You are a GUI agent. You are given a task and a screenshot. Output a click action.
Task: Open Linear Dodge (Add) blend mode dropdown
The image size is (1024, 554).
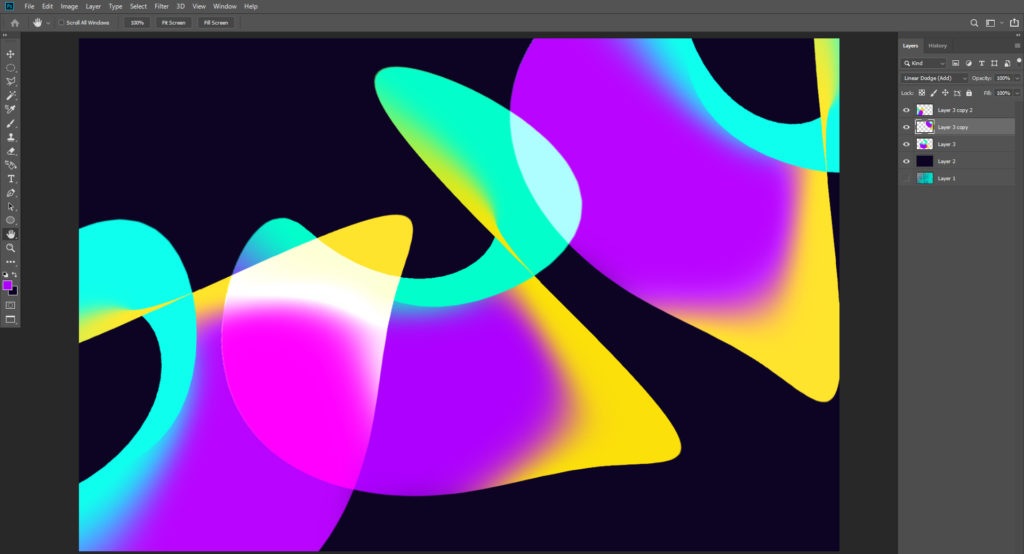click(934, 78)
